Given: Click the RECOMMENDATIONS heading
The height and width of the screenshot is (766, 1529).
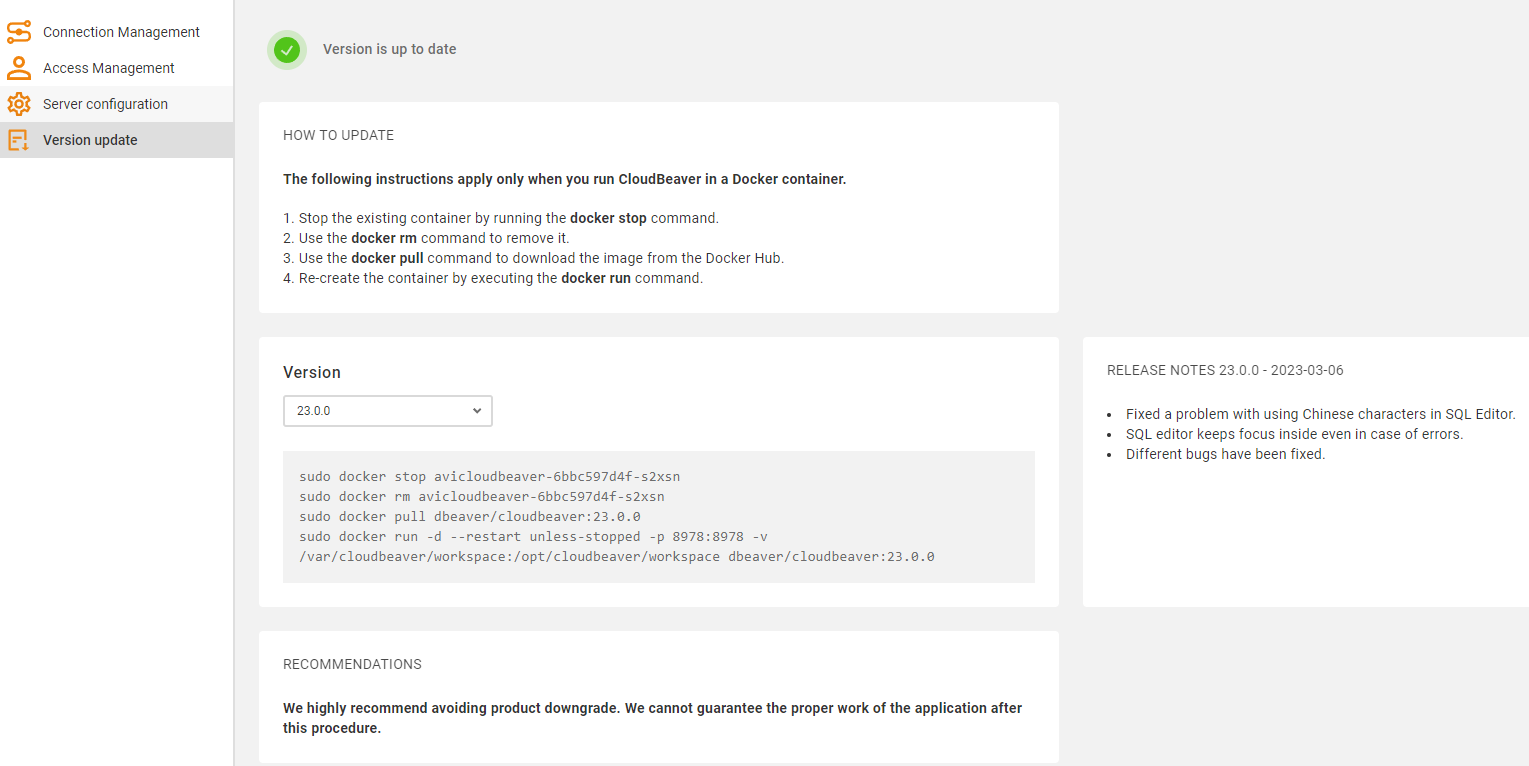Looking at the screenshot, I should click(x=352, y=664).
